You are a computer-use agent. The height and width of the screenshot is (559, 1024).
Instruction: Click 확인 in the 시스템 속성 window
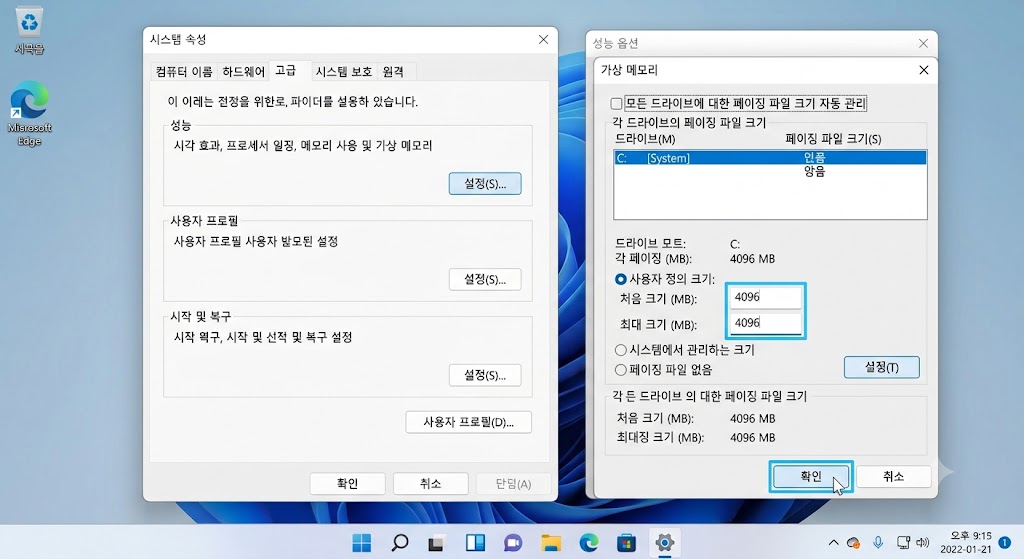pos(347,483)
